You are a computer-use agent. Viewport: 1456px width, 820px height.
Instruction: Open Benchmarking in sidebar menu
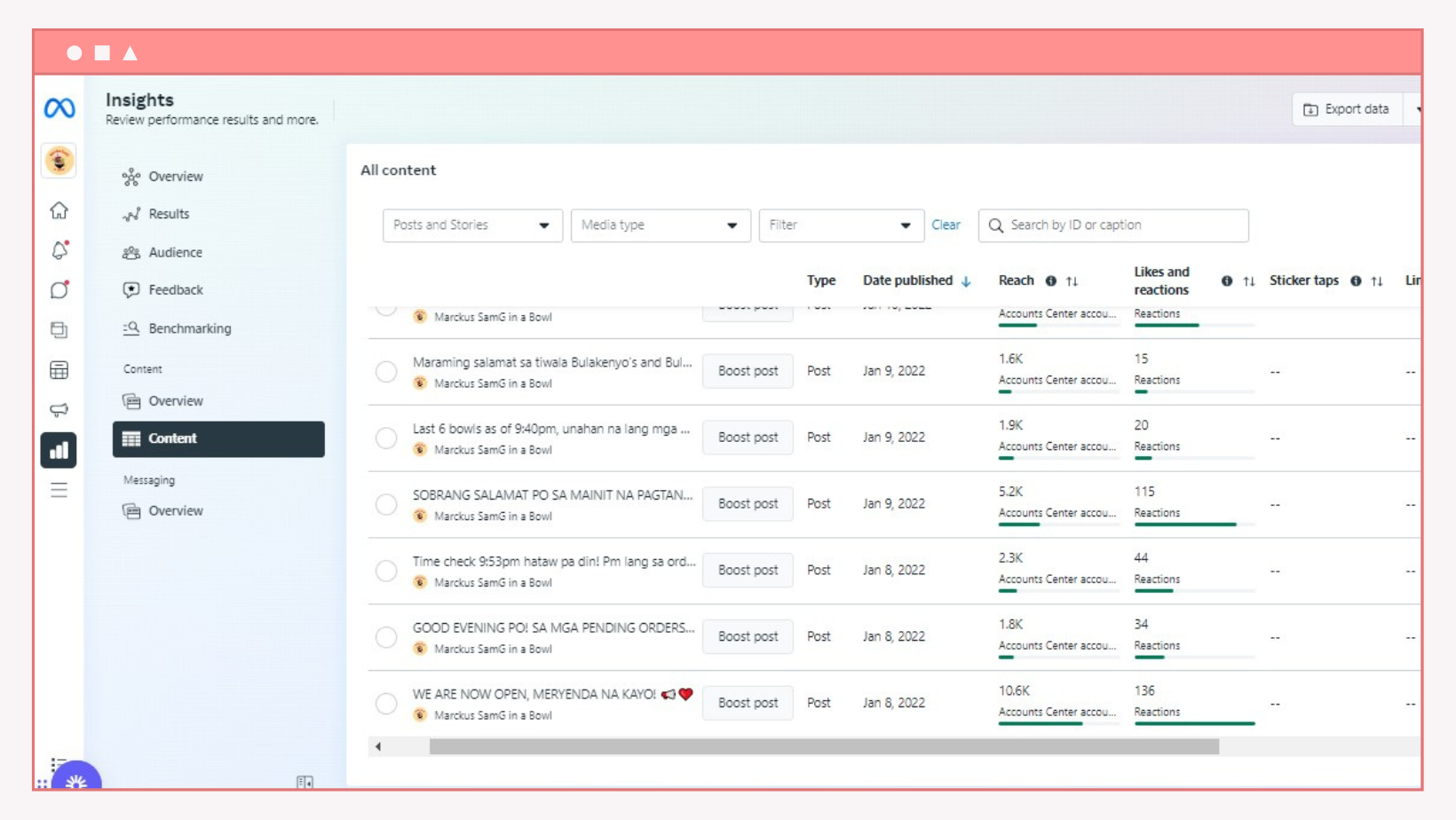(x=189, y=328)
